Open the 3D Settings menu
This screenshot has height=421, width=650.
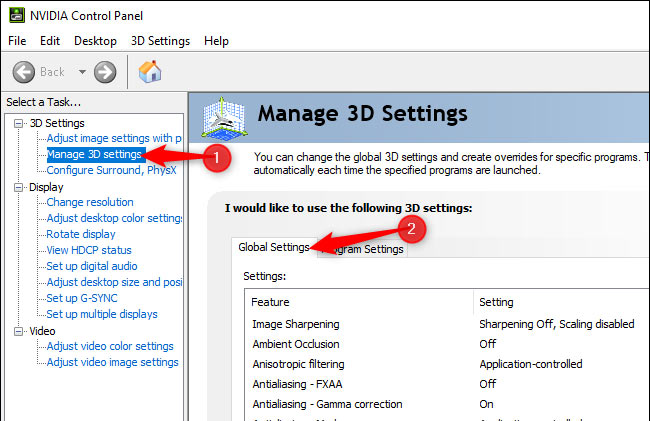click(x=160, y=41)
